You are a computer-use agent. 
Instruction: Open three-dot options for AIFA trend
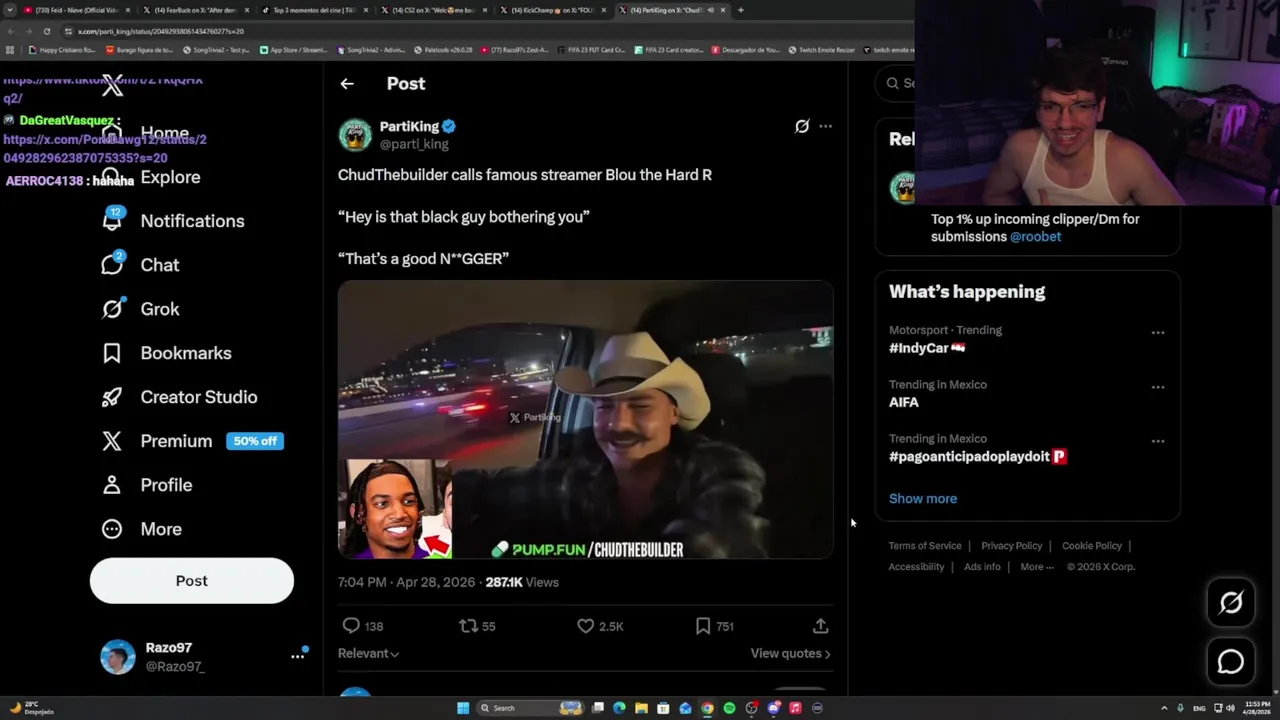[1158, 387]
